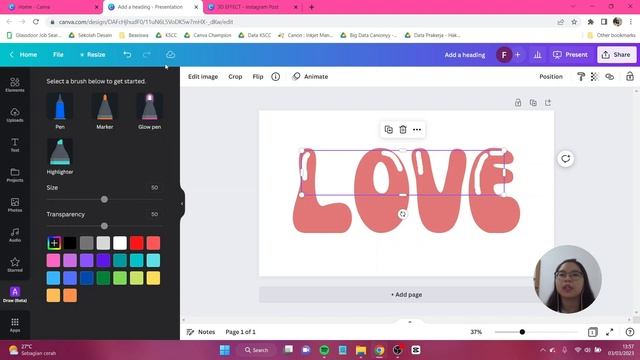
Task: Delete the selected element with trash icon
Action: click(403, 129)
